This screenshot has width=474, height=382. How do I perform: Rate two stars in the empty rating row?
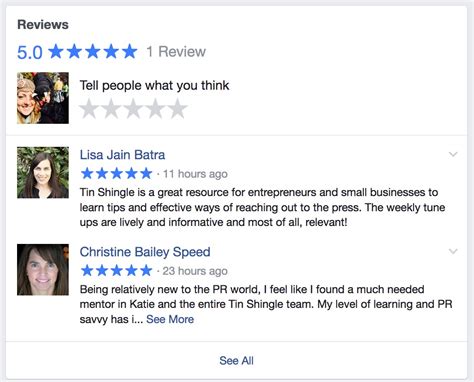(x=111, y=109)
